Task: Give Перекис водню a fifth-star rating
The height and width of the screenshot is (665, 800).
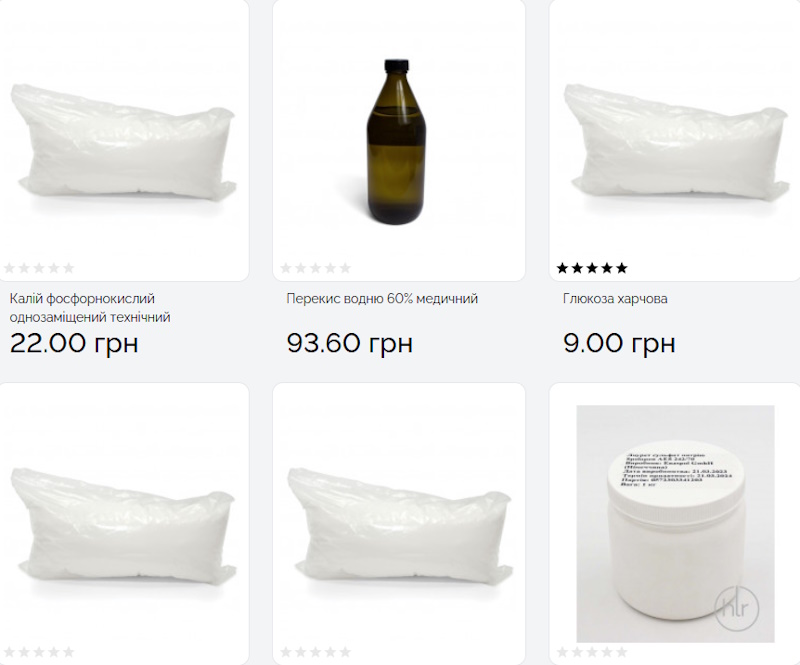Action: (345, 268)
